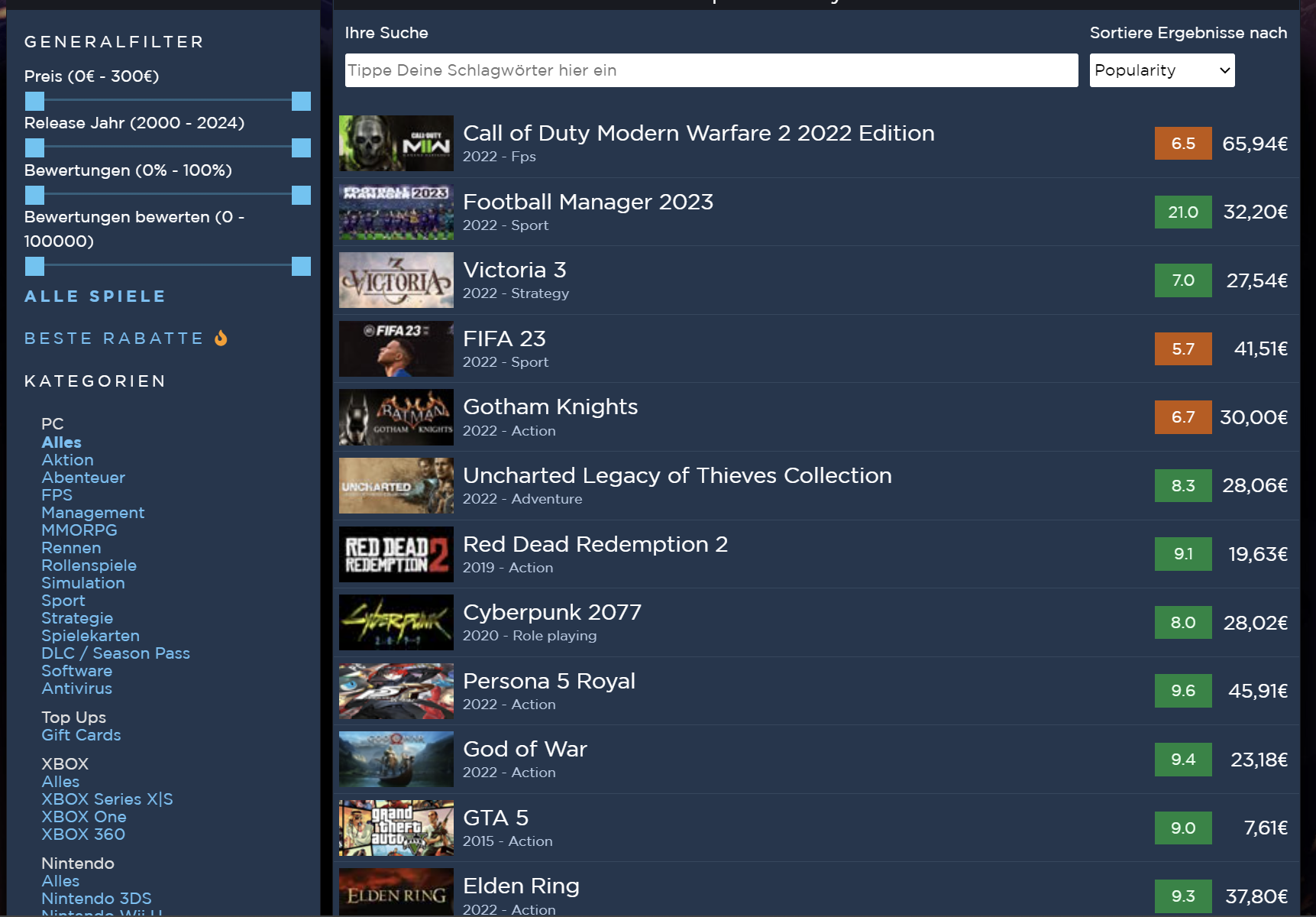This screenshot has width=1316, height=917.
Task: Click the right handle of the Bewertungen (0% - 100%) slider
Action: (301, 195)
